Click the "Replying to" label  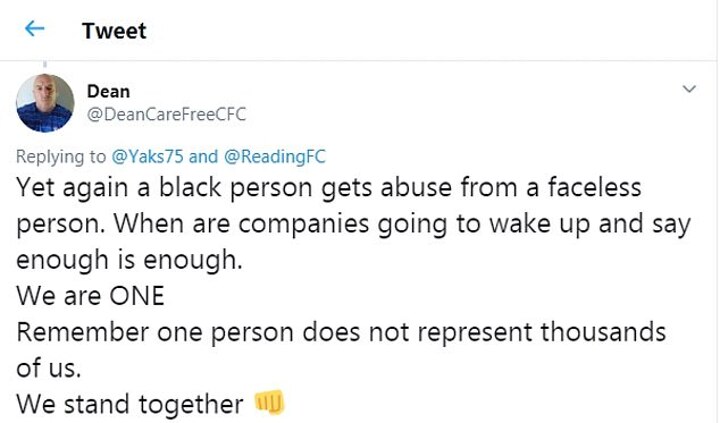(58, 157)
